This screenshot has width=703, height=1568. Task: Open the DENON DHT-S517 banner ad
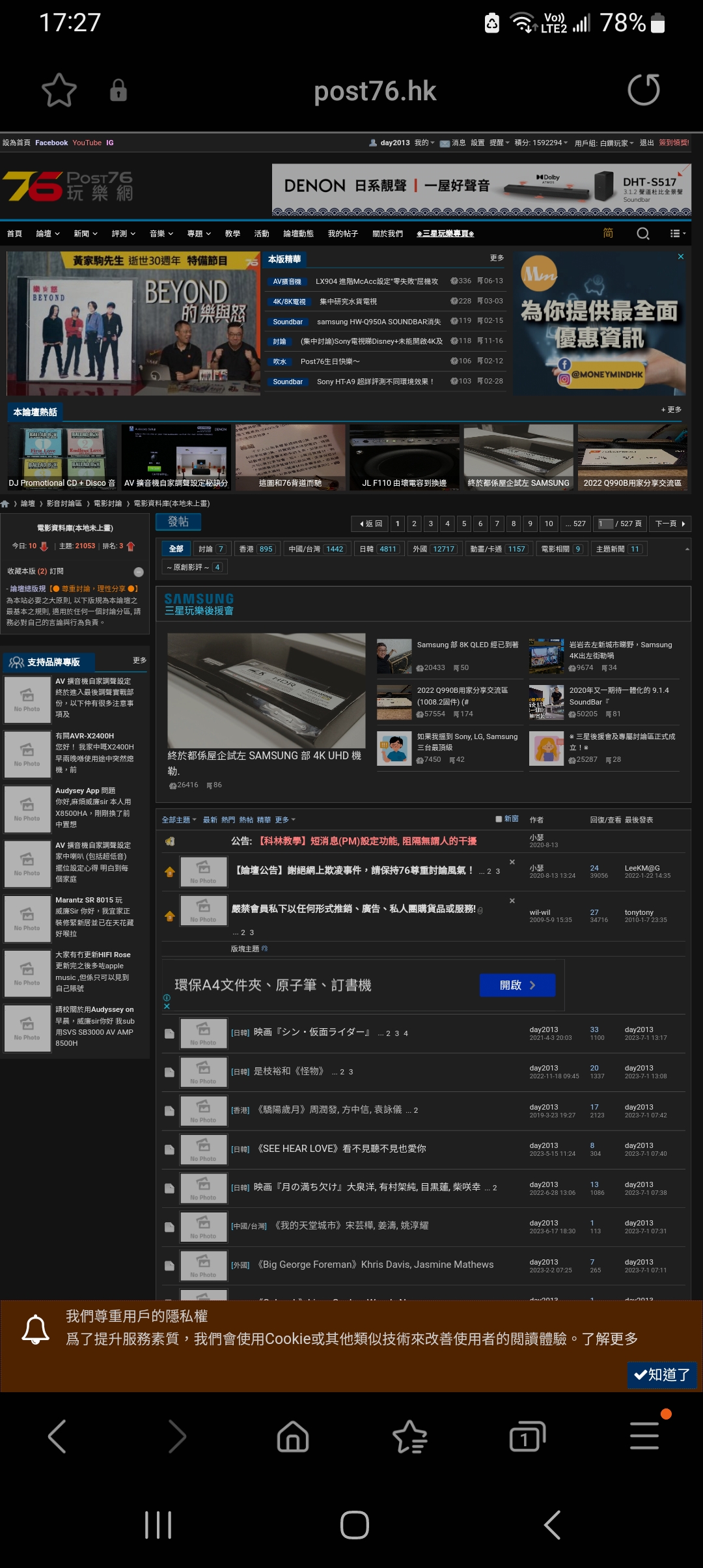click(482, 190)
